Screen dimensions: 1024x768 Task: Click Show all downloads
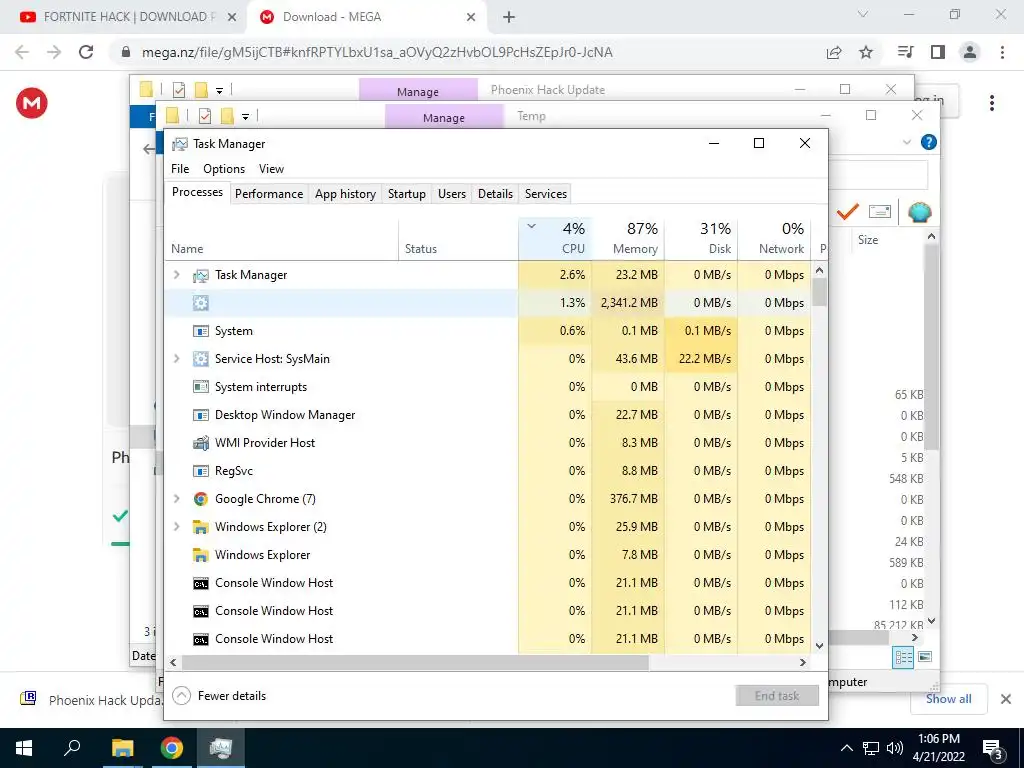[948, 699]
